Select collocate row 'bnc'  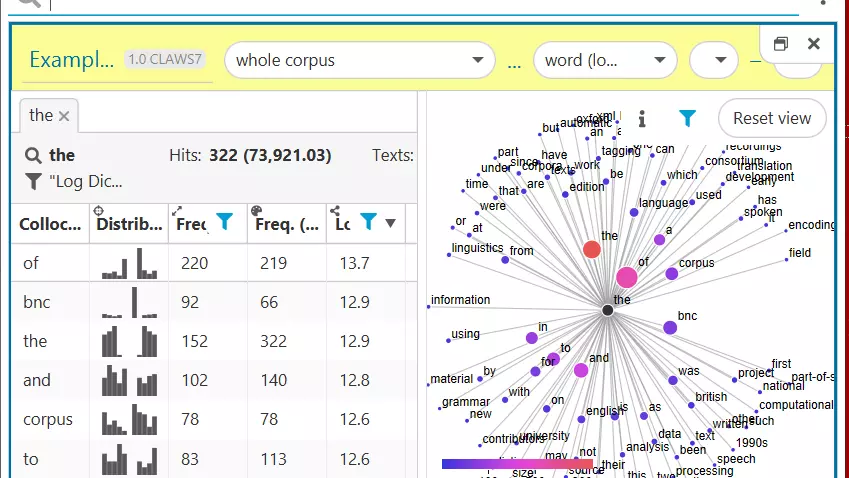(x=214, y=302)
